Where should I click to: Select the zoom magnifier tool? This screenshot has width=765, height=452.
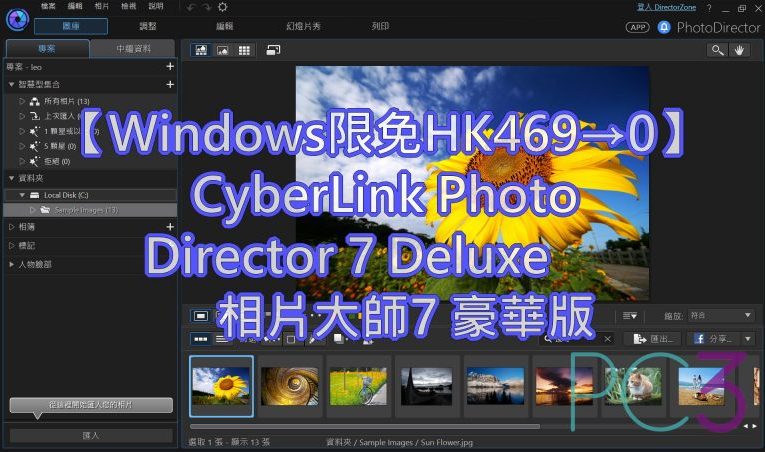click(x=717, y=50)
